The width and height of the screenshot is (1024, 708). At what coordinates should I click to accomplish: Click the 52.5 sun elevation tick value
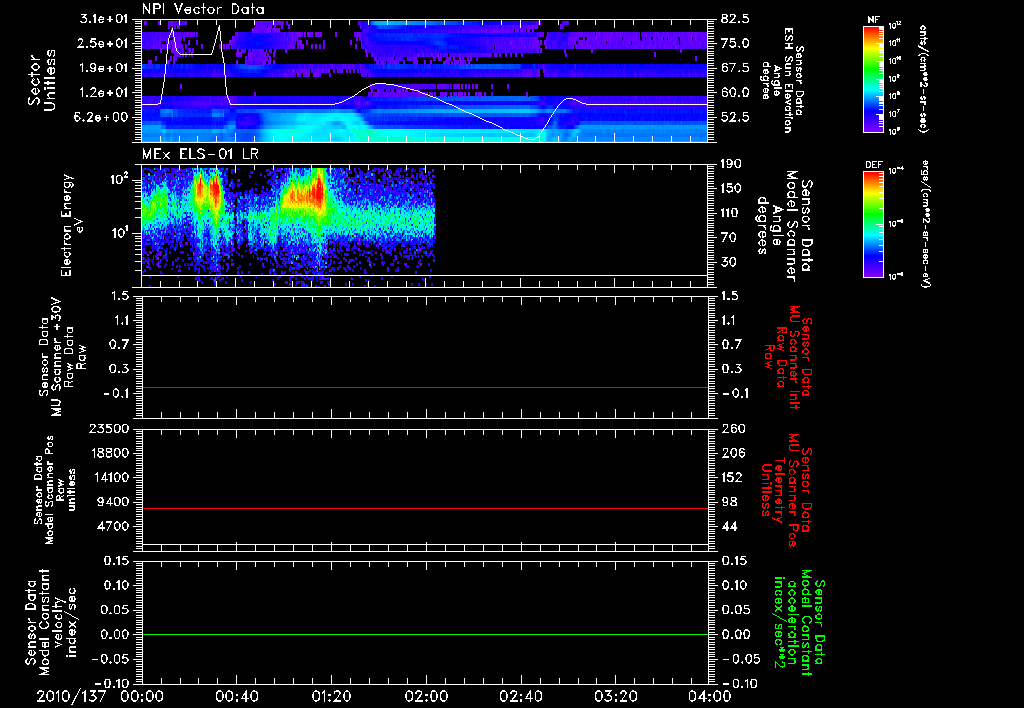tap(735, 118)
